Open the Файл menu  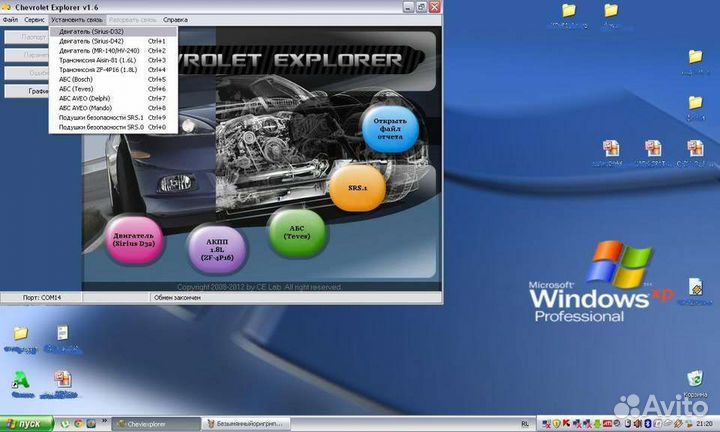click(x=10, y=19)
